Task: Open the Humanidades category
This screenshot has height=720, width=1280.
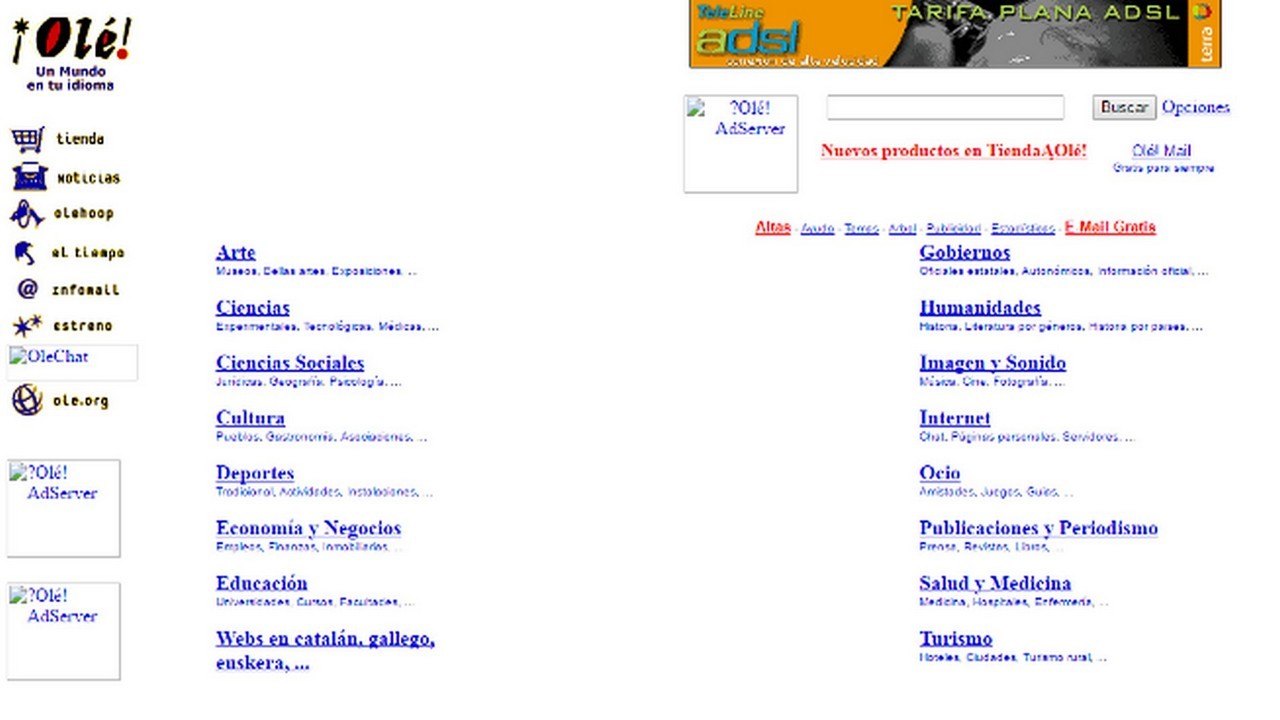Action: coord(980,307)
